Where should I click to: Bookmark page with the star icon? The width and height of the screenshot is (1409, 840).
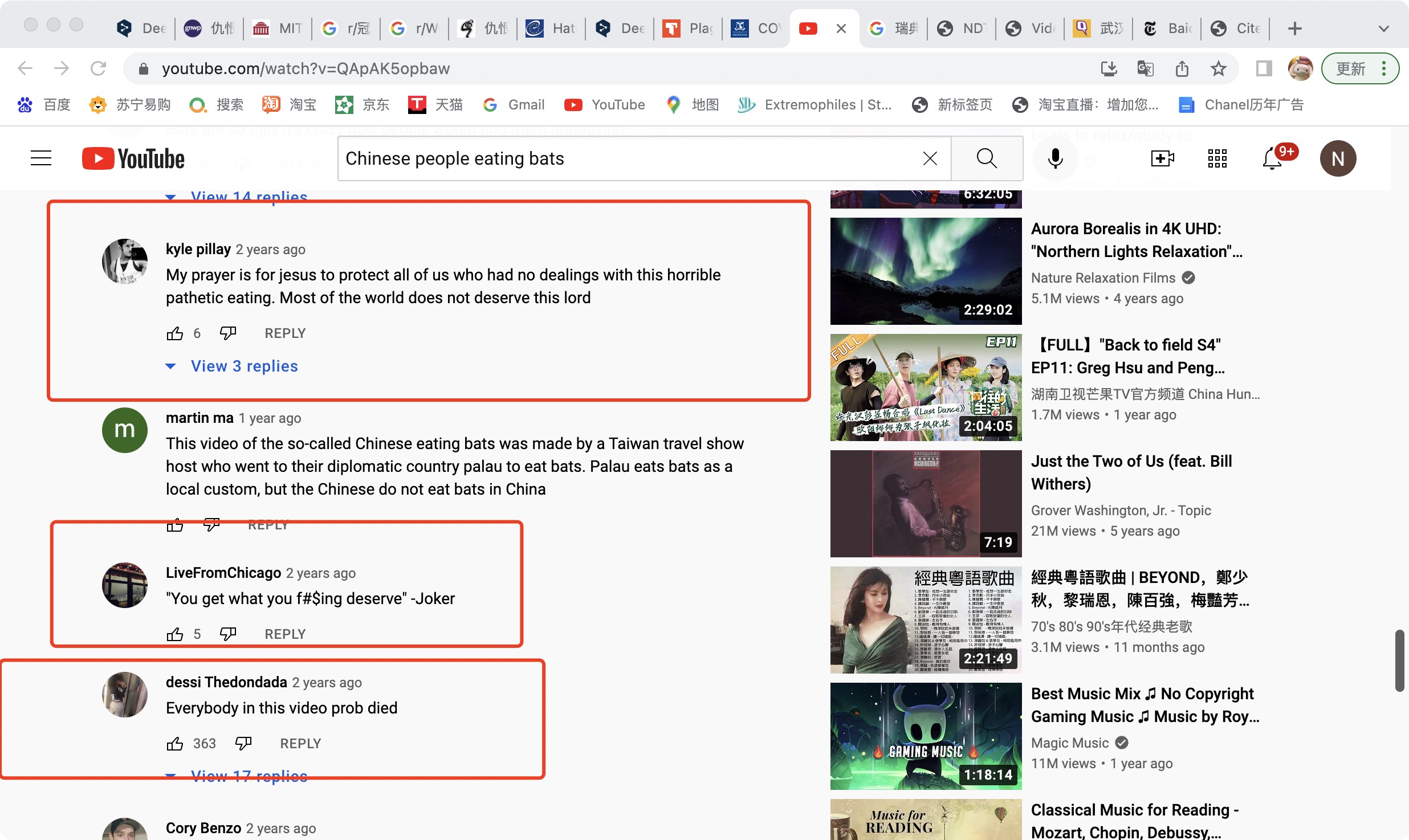tap(1218, 69)
